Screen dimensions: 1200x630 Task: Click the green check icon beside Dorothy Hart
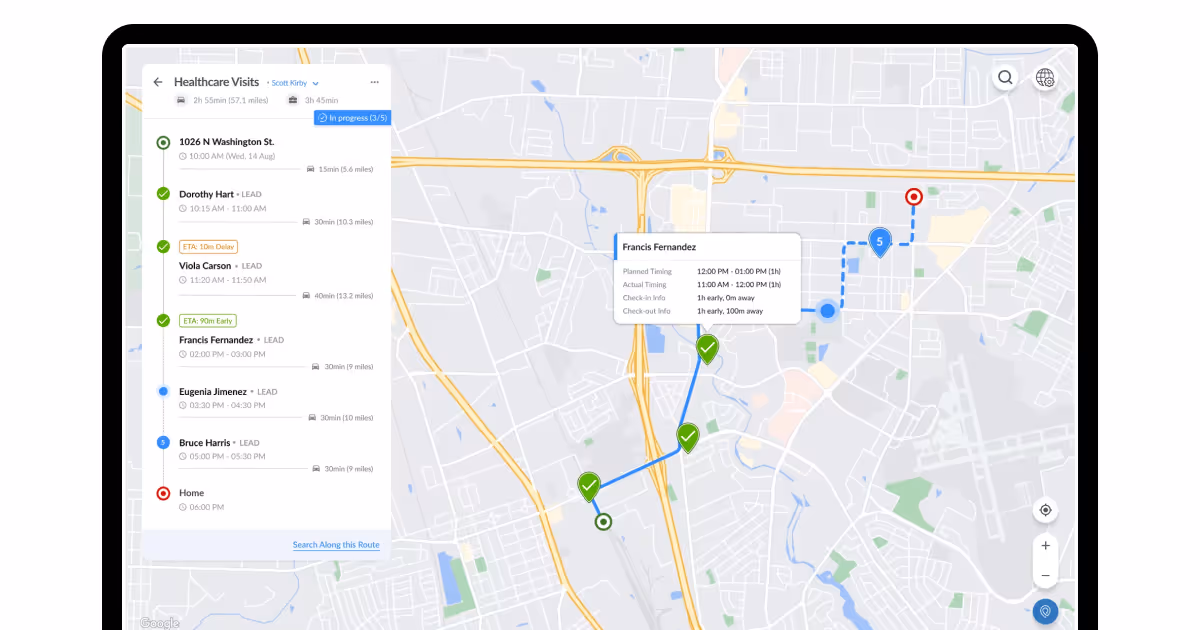pyautogui.click(x=163, y=194)
